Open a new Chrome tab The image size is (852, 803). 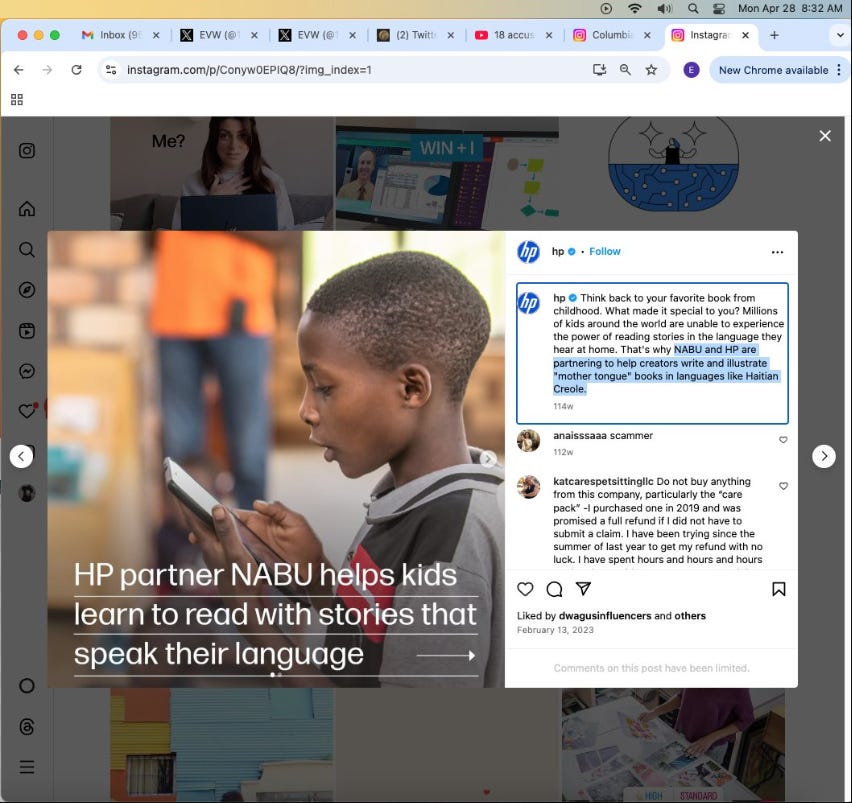pyautogui.click(x=774, y=35)
